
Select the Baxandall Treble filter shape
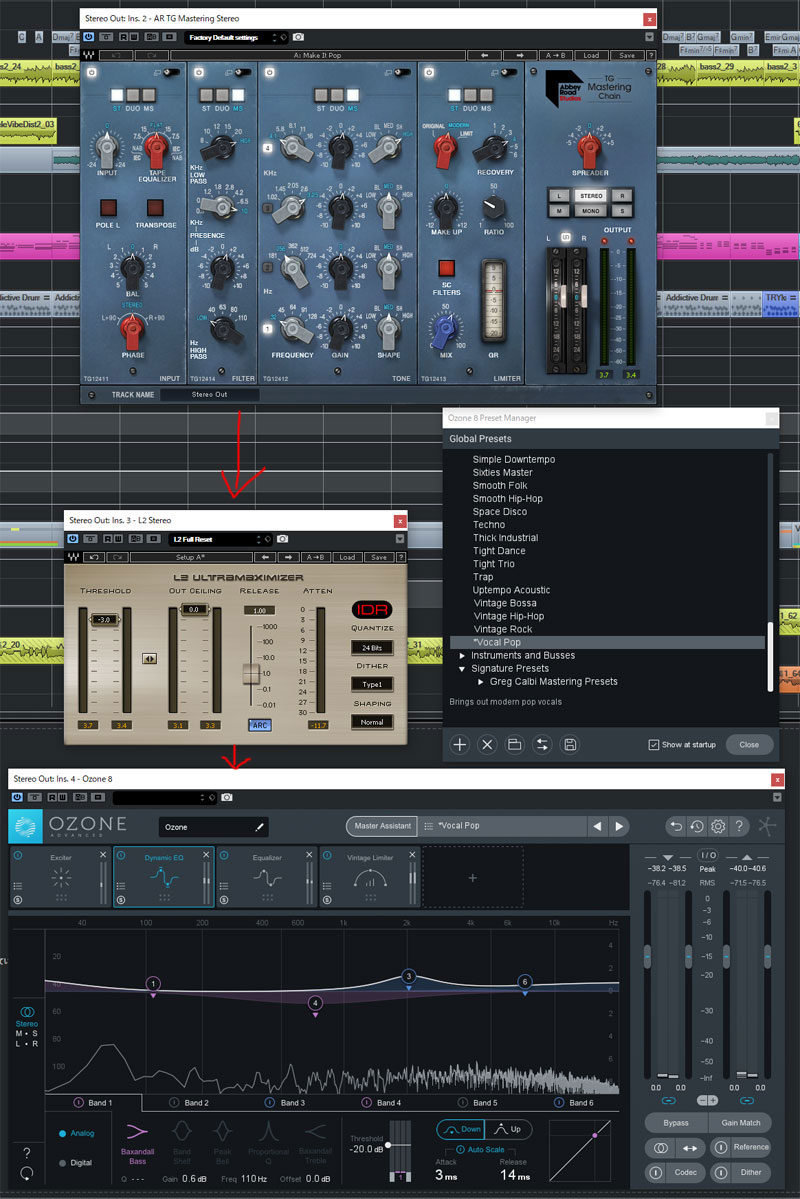click(x=315, y=1142)
